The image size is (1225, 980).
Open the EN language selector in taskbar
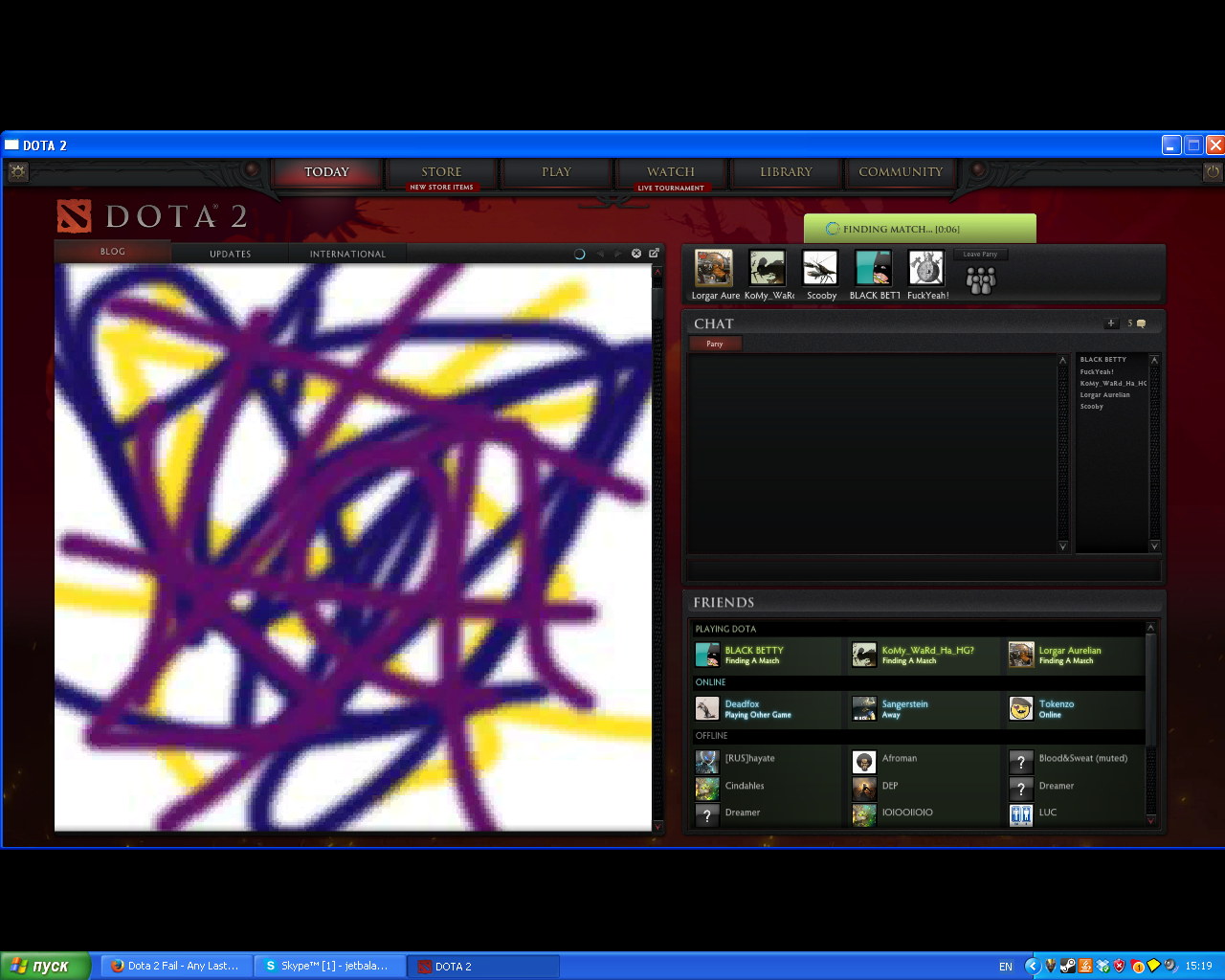click(x=1006, y=967)
